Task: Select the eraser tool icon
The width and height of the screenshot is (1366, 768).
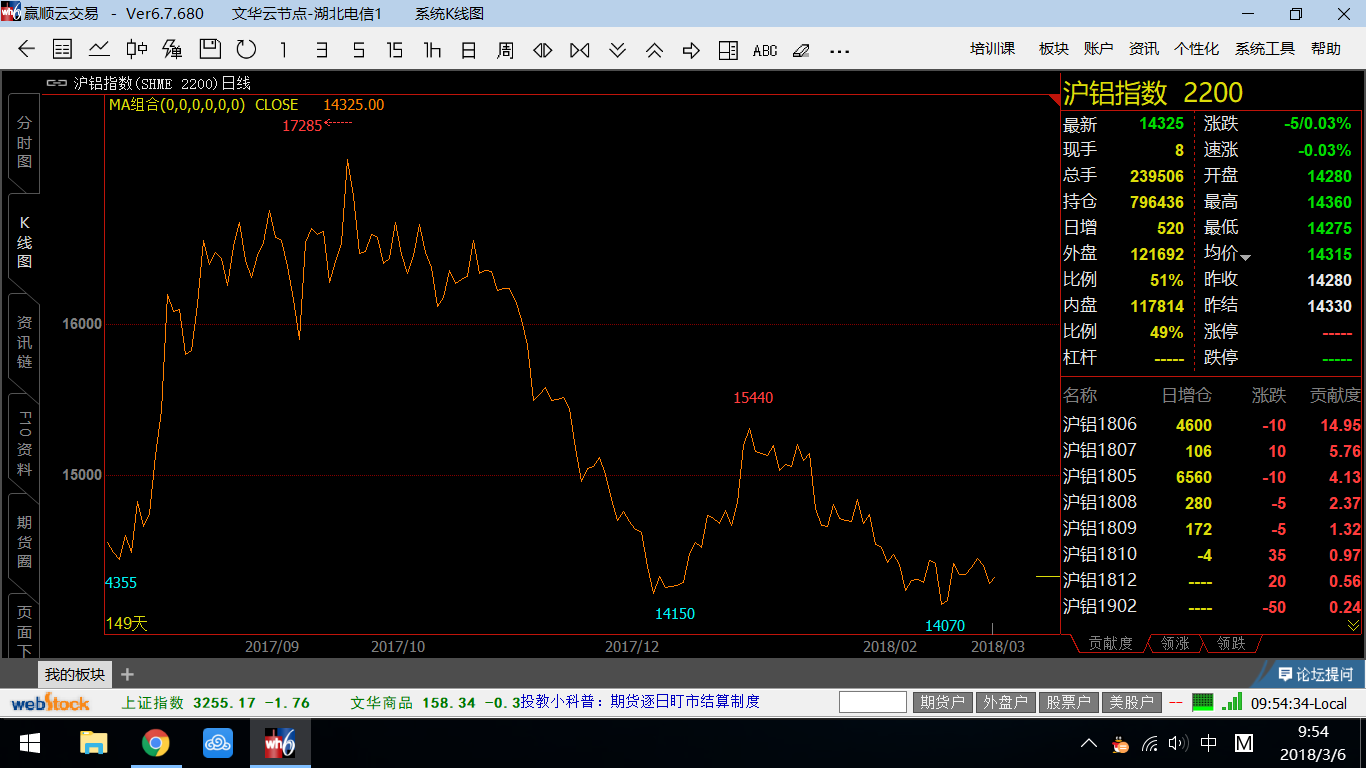Action: [801, 50]
